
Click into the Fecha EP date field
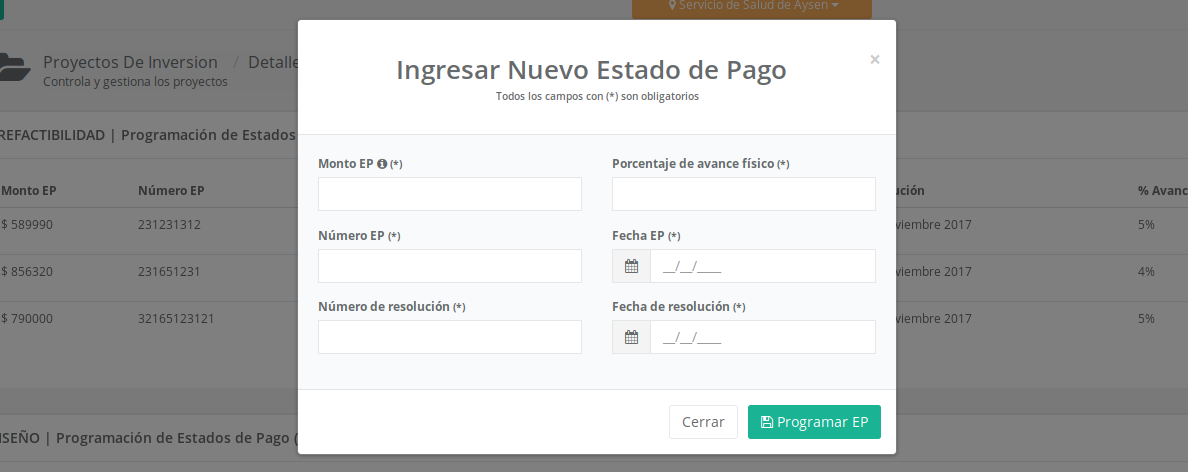pyautogui.click(x=762, y=266)
